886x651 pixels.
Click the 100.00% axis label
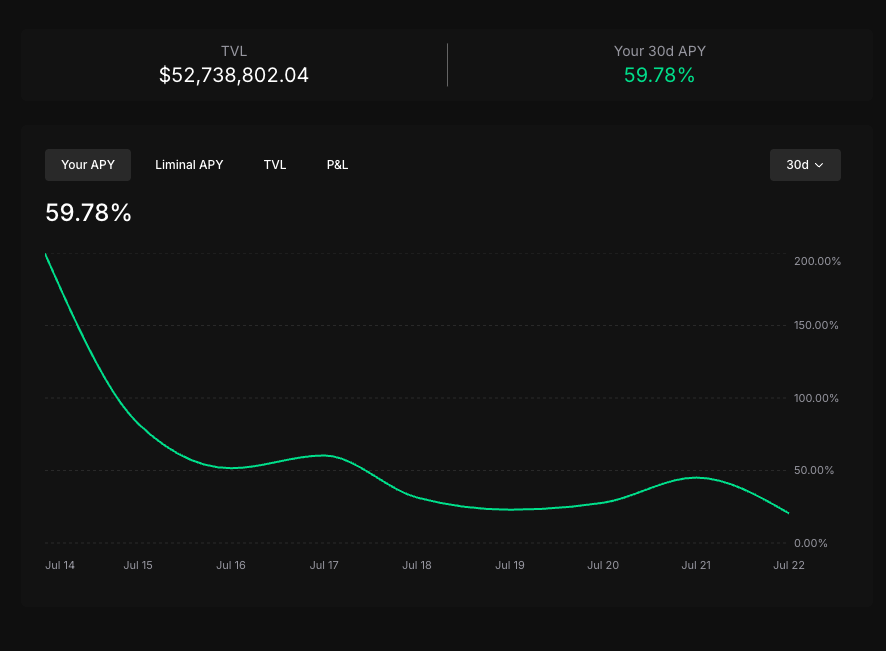816,398
